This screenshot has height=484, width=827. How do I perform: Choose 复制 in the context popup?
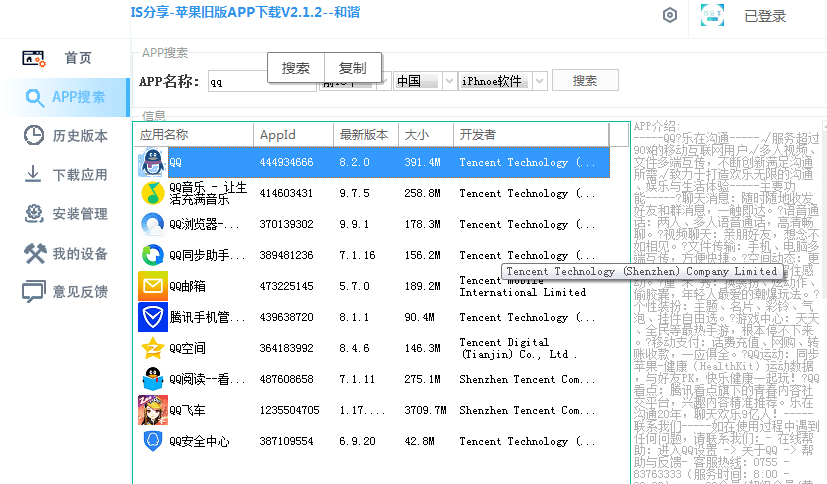click(x=352, y=68)
